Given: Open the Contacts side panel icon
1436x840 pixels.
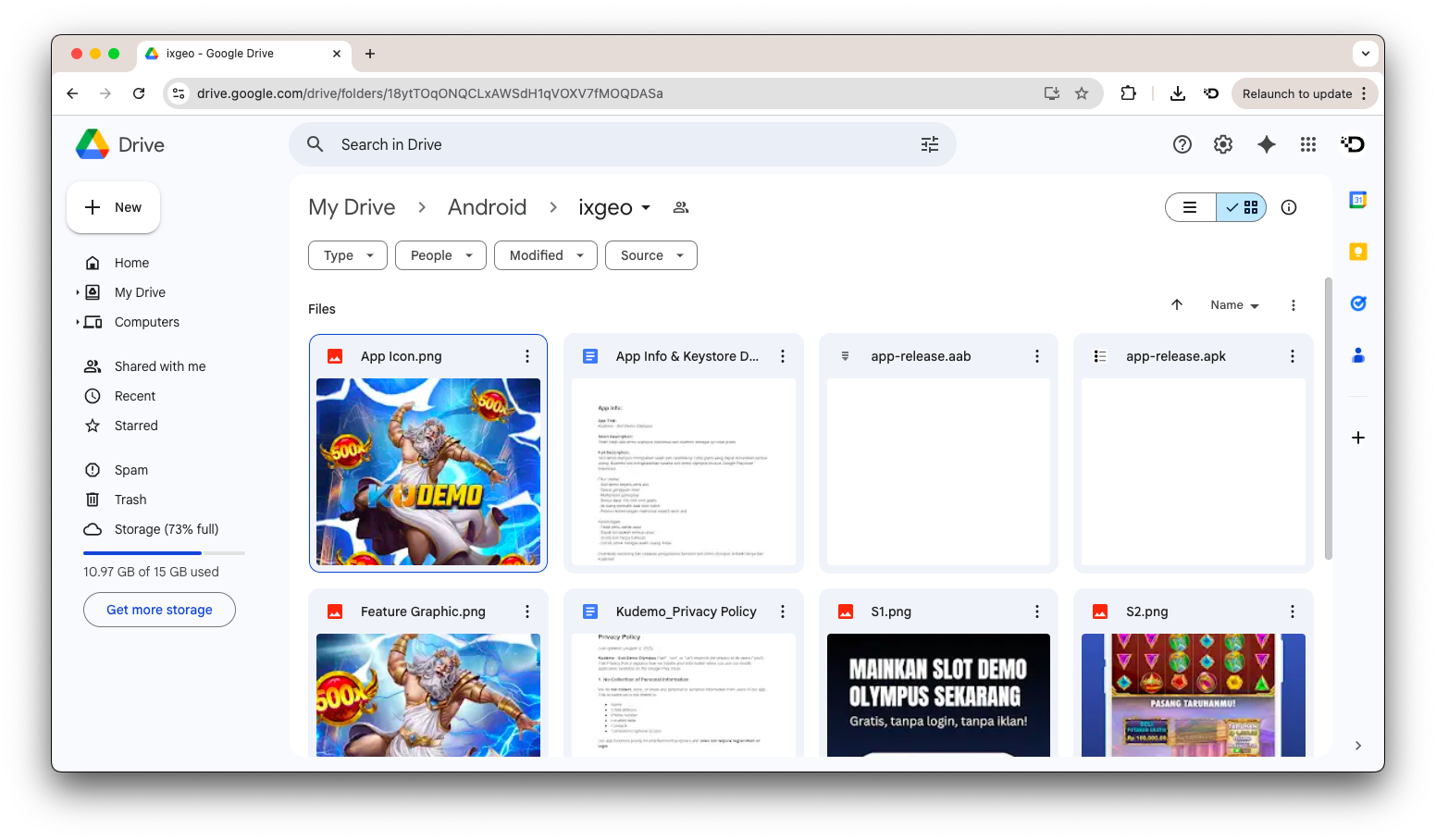Looking at the screenshot, I should [x=1358, y=355].
